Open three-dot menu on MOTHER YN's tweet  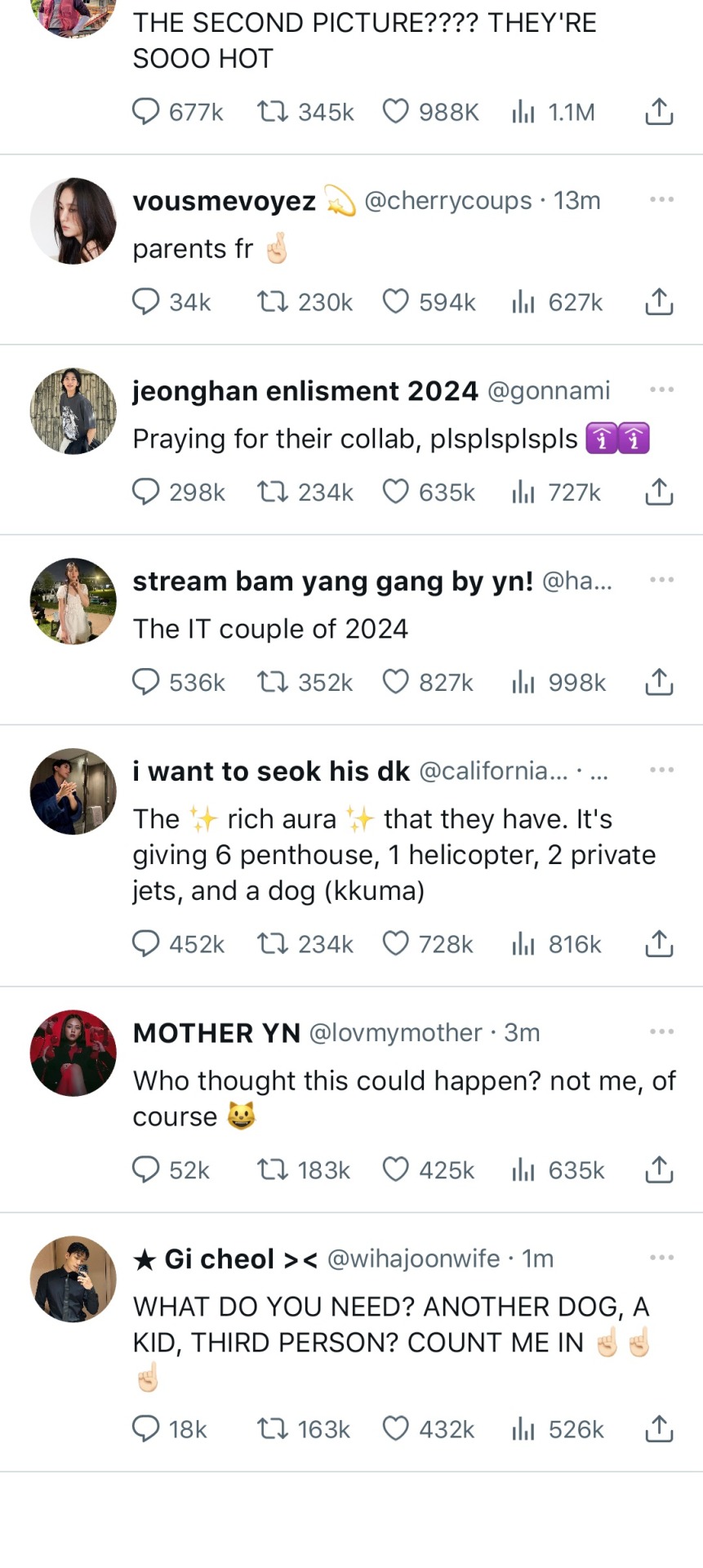(x=661, y=1032)
